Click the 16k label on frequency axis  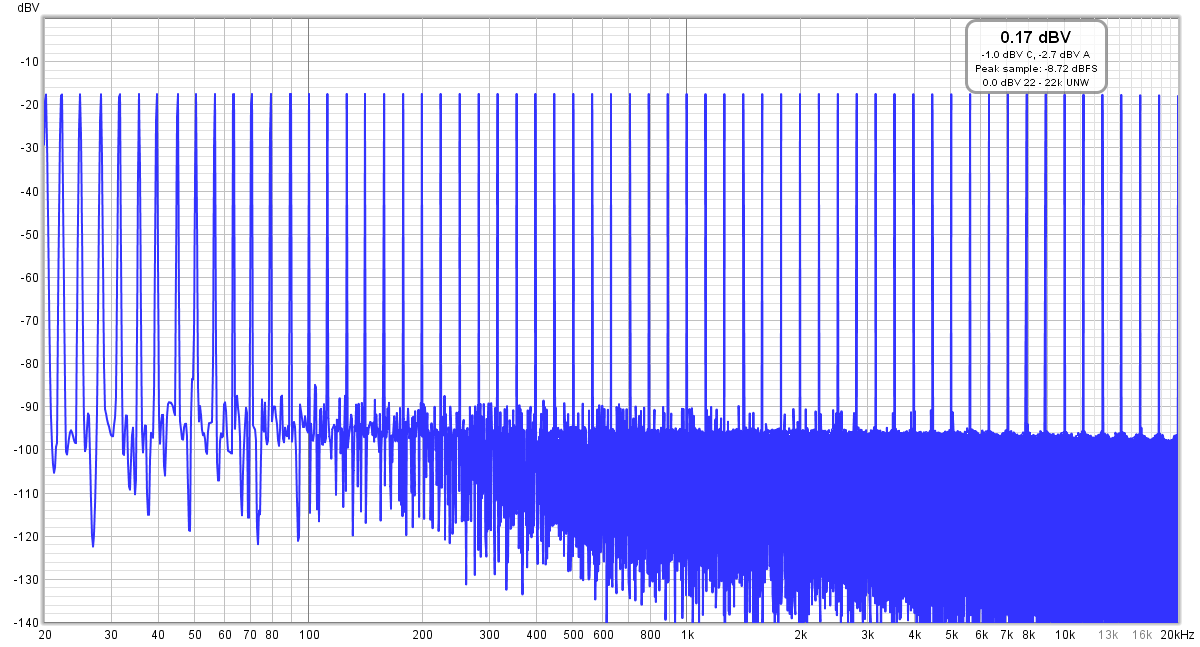[x=1142, y=635]
